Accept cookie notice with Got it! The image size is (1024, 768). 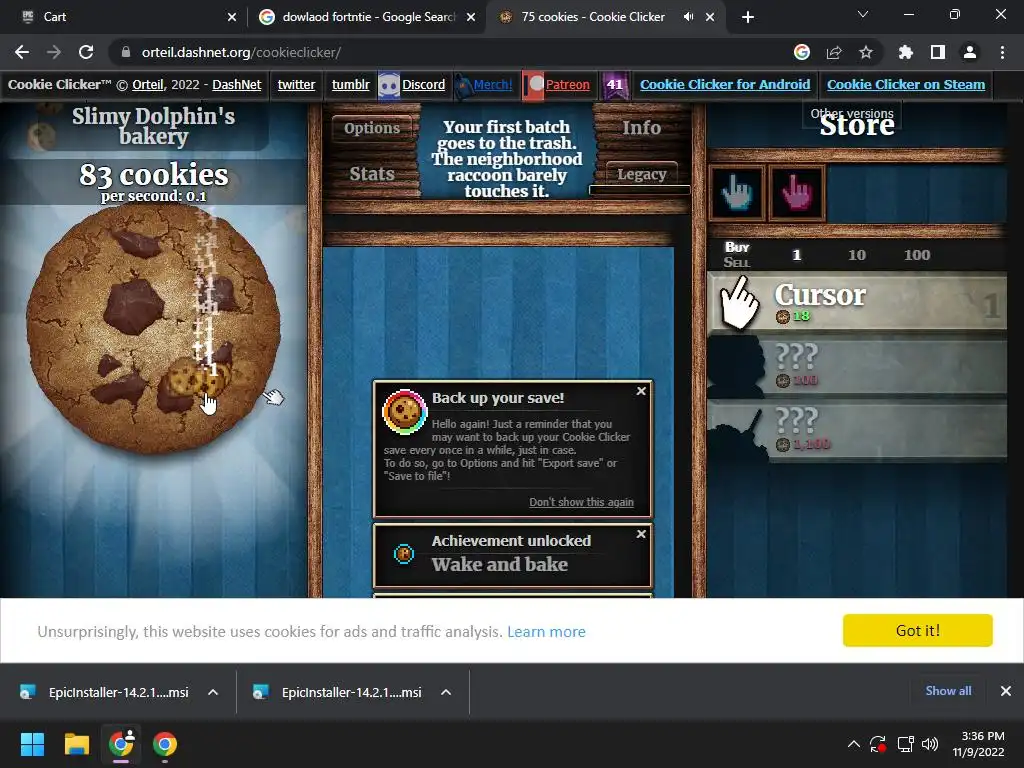(918, 630)
